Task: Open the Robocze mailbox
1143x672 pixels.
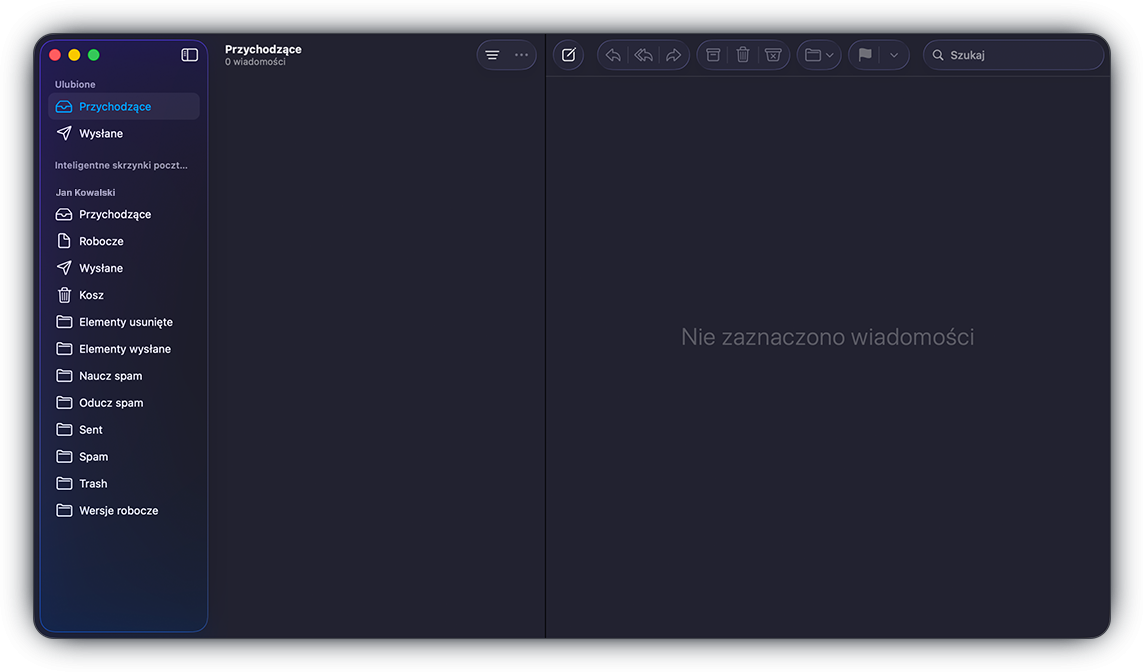Action: pos(99,240)
